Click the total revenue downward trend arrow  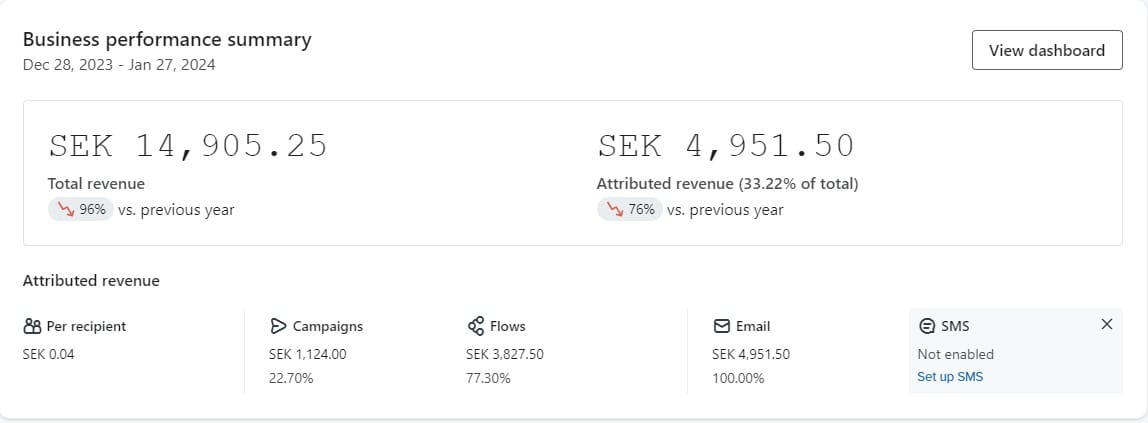(x=65, y=209)
